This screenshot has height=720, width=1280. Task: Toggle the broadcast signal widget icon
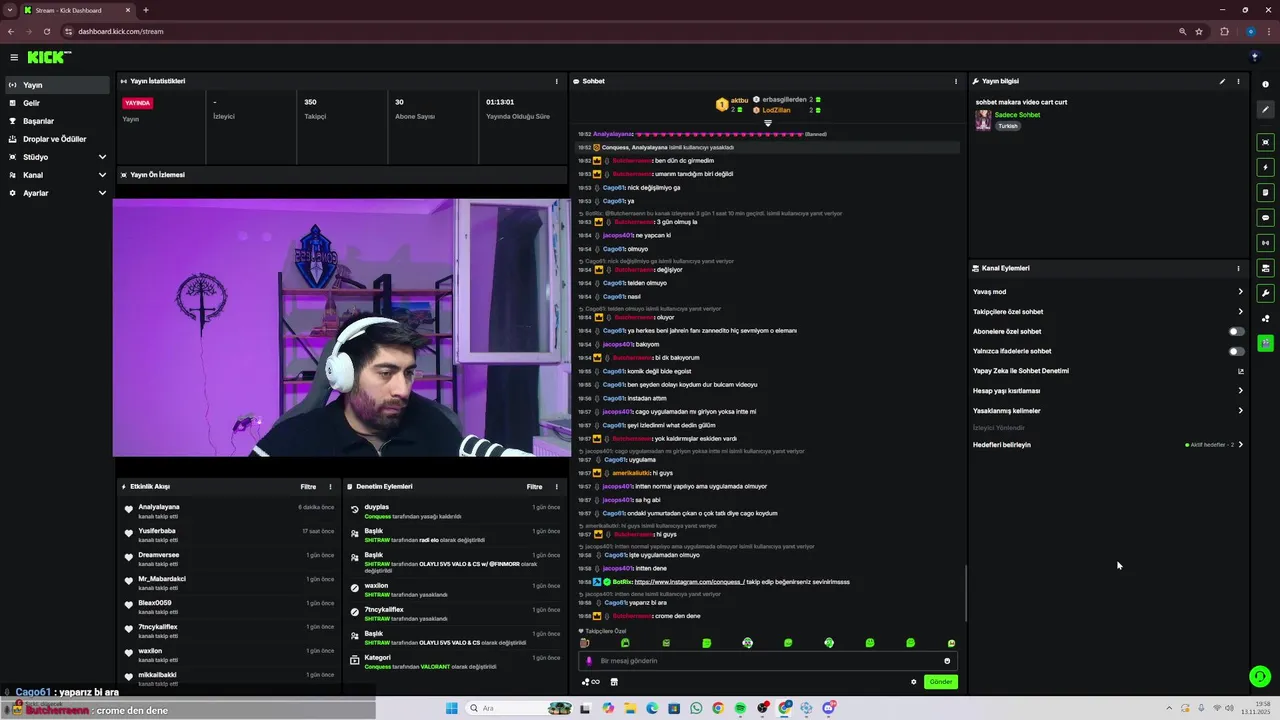click(x=1266, y=242)
